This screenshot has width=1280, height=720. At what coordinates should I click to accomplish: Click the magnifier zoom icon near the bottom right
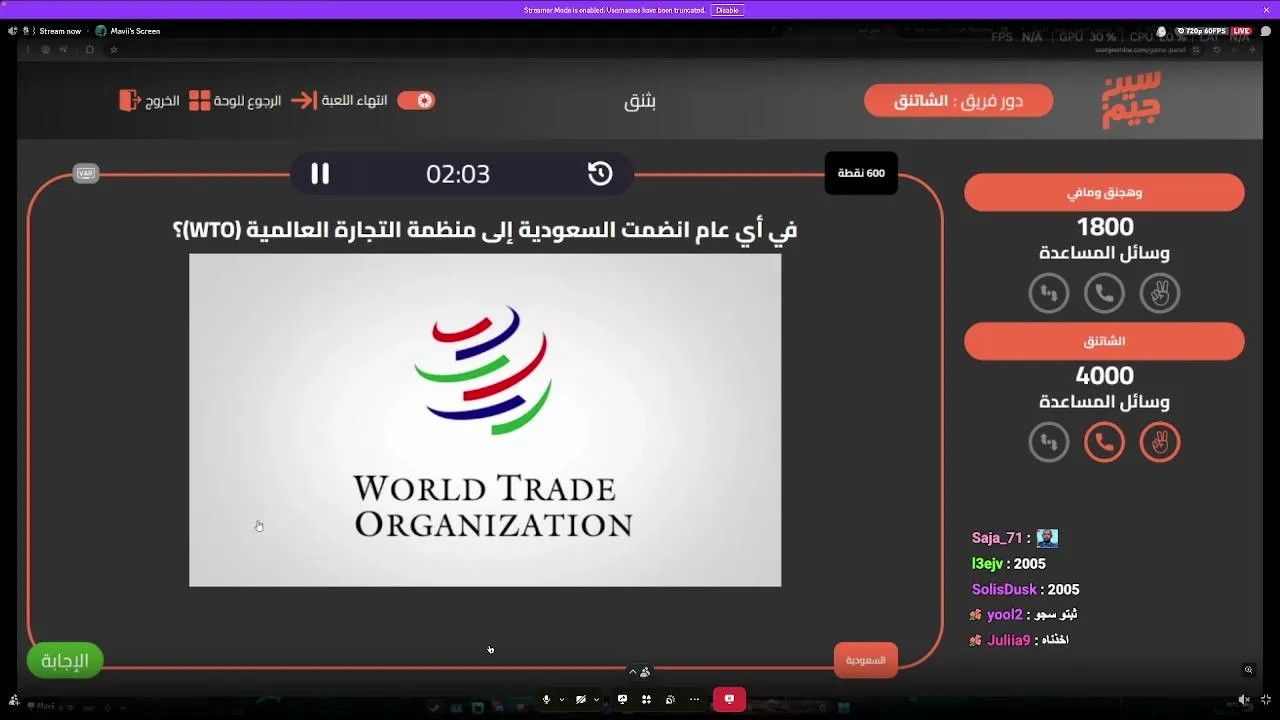point(1248,670)
